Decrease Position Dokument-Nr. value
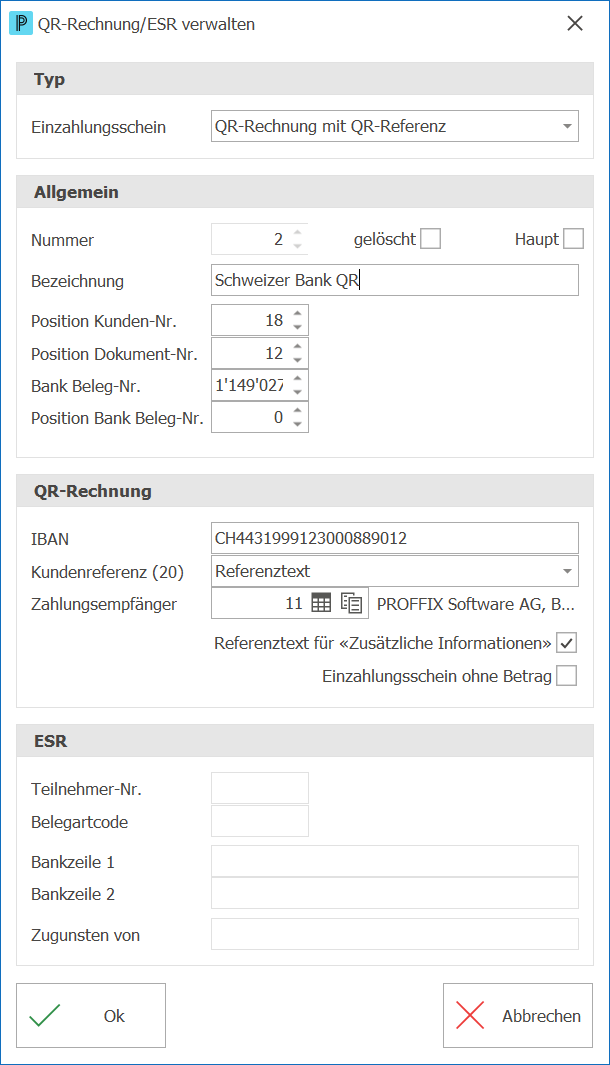610x1065 pixels. pyautogui.click(x=298, y=359)
